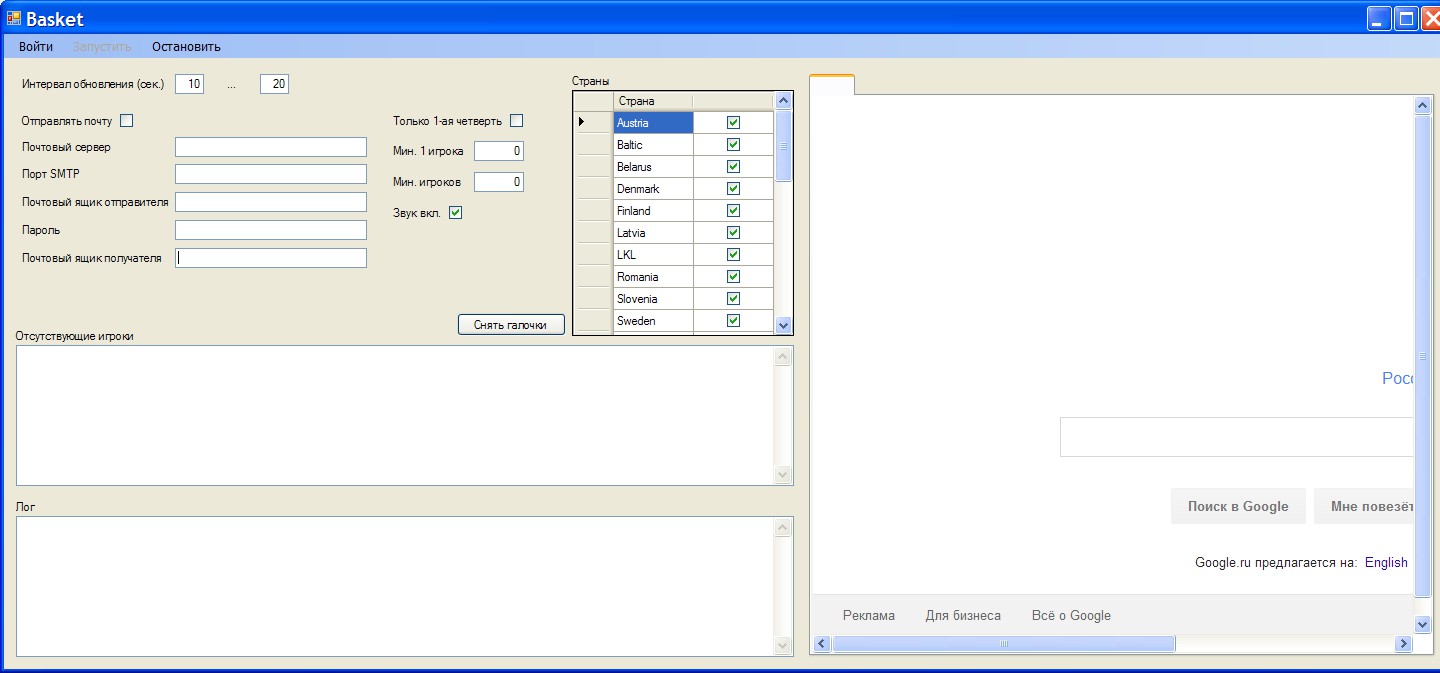Click the countries table scroll down arrow
The width and height of the screenshot is (1440, 673).
(x=783, y=325)
